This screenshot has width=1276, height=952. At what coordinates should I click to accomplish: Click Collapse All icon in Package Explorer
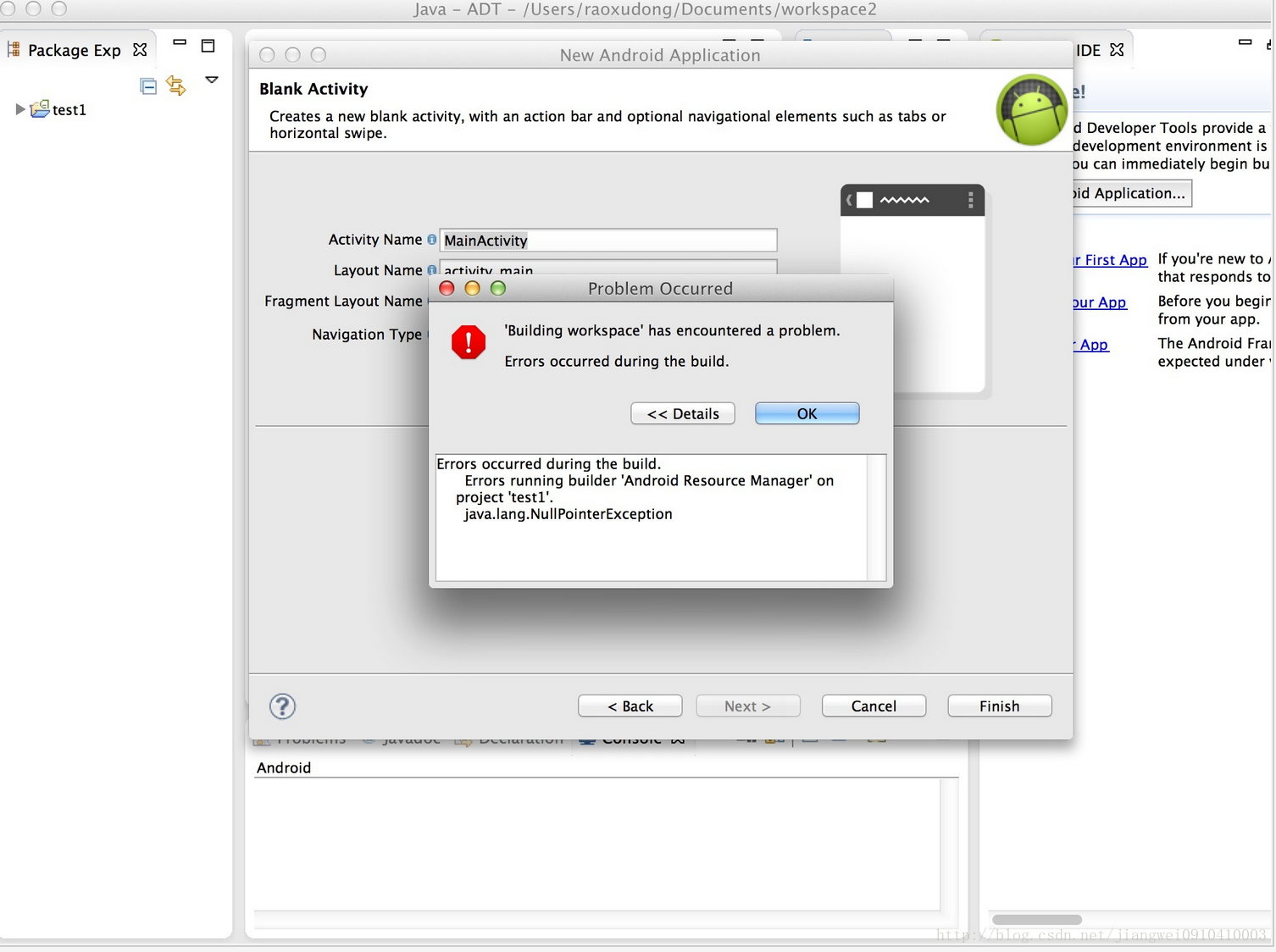point(148,86)
